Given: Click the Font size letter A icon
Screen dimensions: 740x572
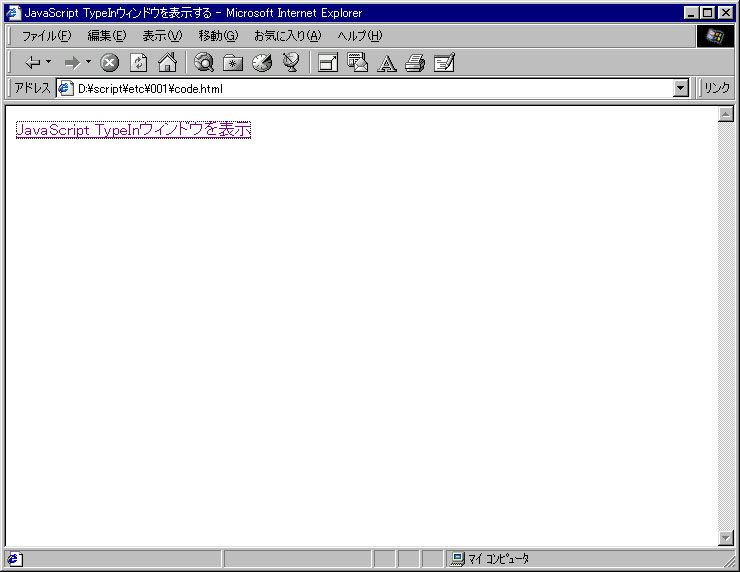Looking at the screenshot, I should tap(387, 63).
